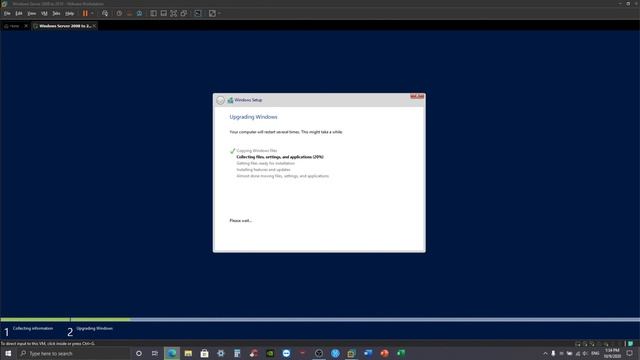Take a snapshot of this virtual machine
Viewport: 640px width, 360px height.
click(x=119, y=13)
